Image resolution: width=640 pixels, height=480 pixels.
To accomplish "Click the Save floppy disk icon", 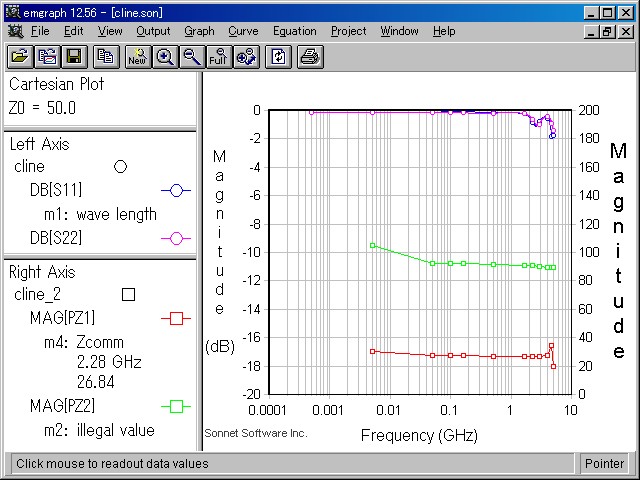I will pos(74,57).
